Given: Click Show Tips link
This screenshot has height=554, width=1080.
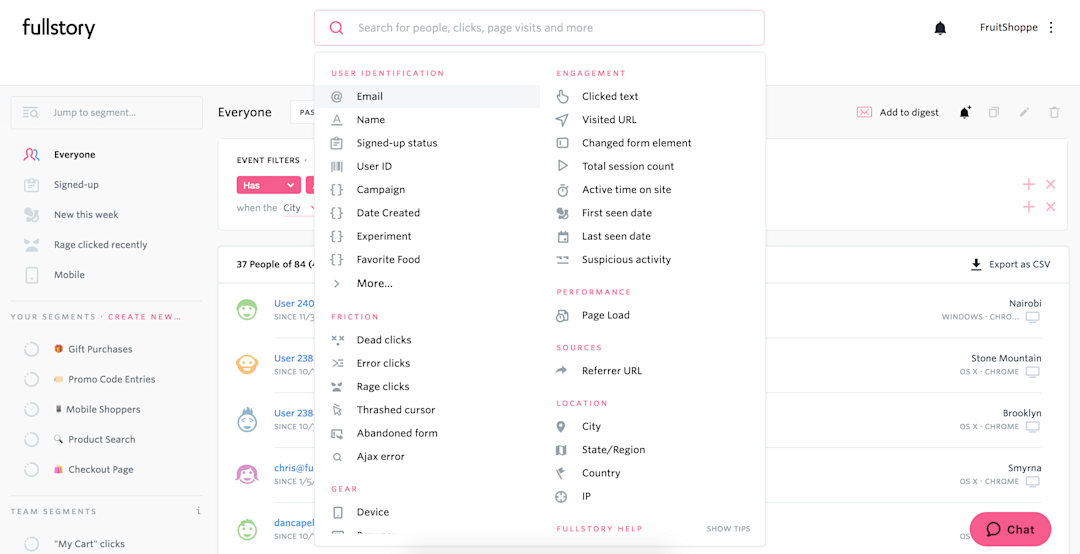Looking at the screenshot, I should click(x=728, y=529).
